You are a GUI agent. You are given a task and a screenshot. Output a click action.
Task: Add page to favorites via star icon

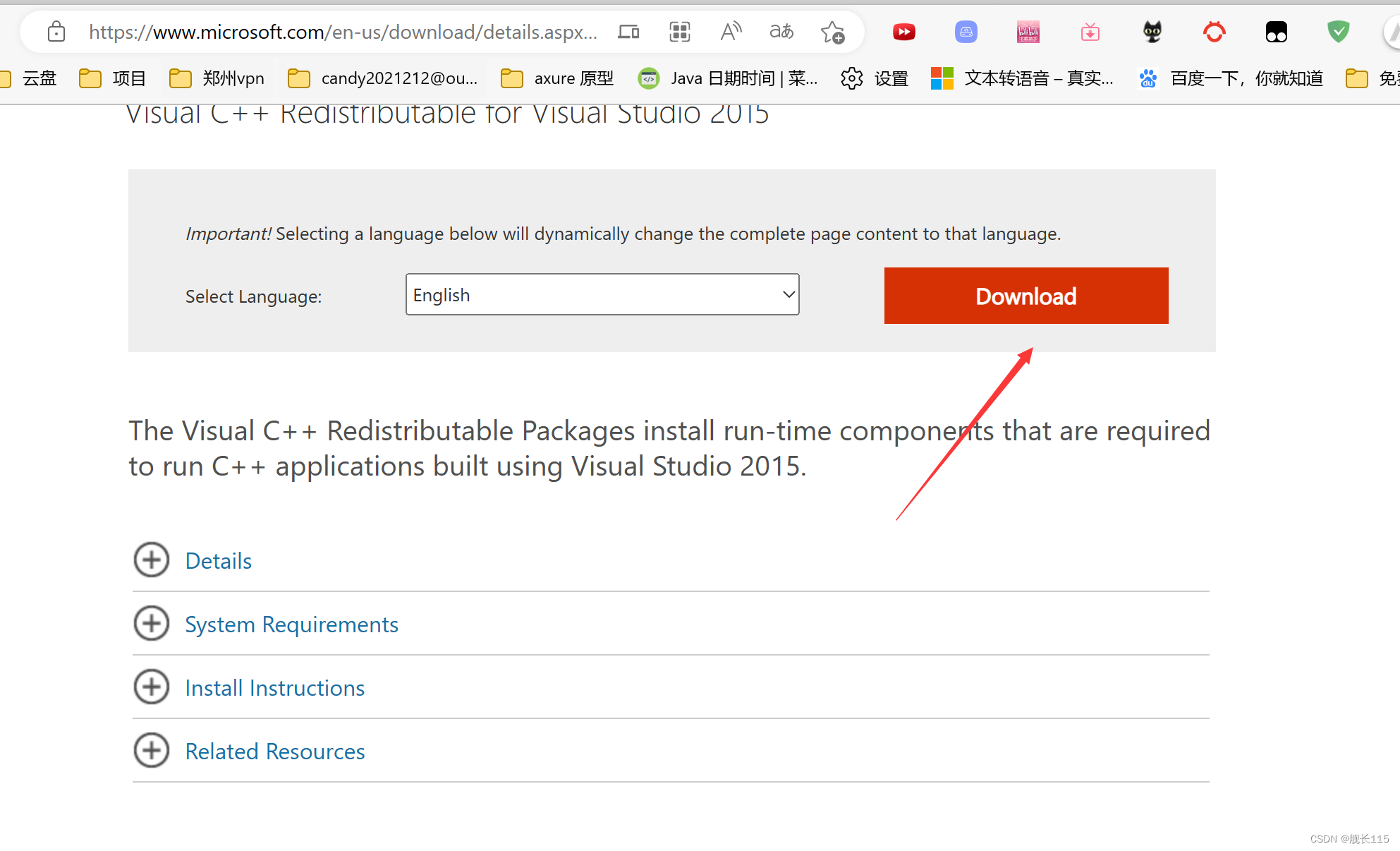coord(832,32)
